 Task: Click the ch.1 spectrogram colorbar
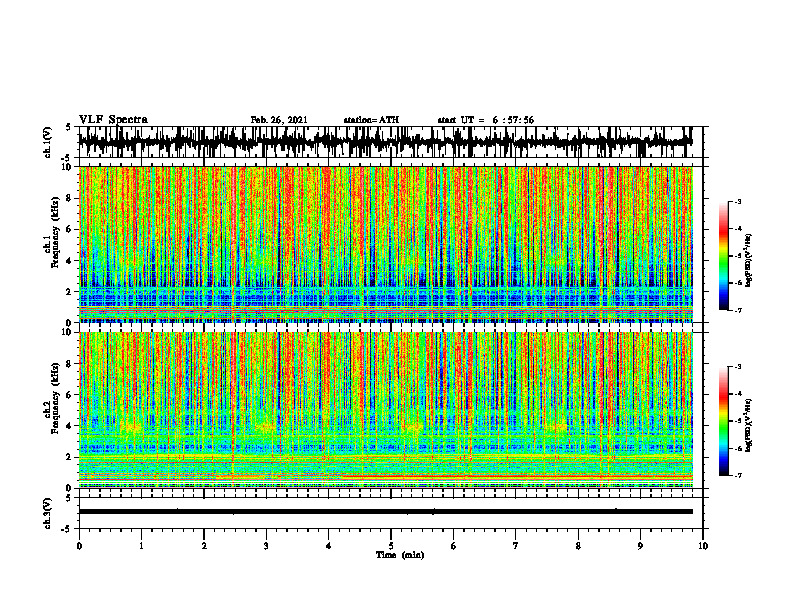723,256
